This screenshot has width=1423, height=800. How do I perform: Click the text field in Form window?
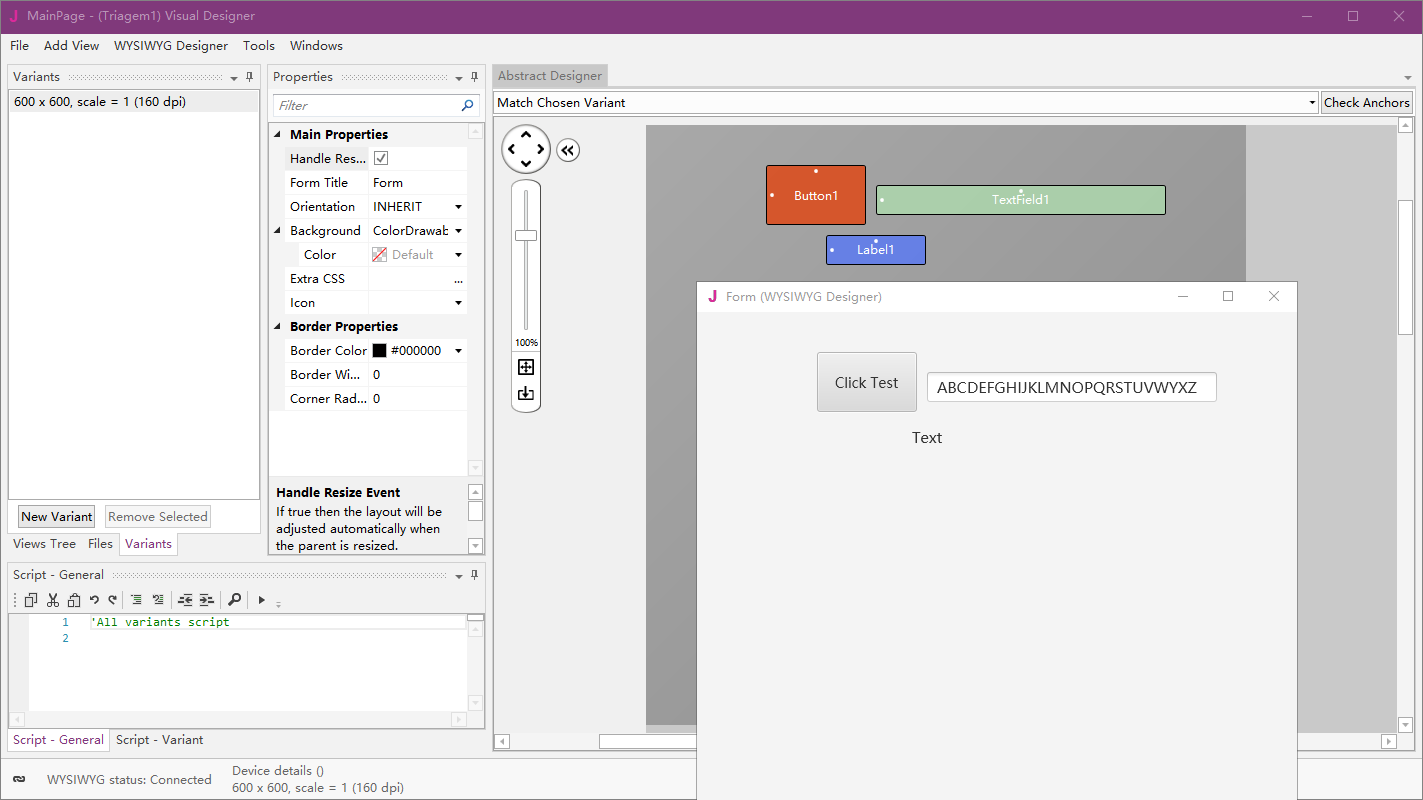click(x=1072, y=388)
